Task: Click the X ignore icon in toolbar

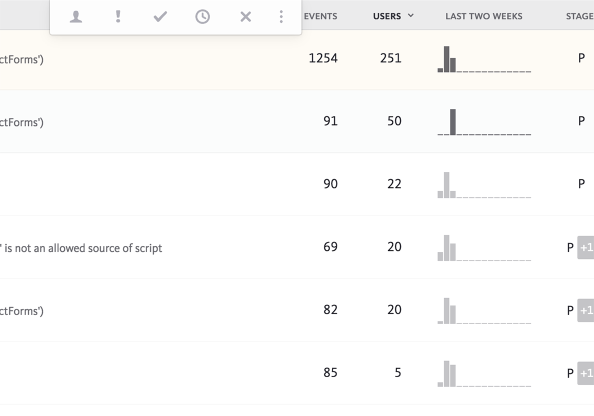Action: [246, 17]
